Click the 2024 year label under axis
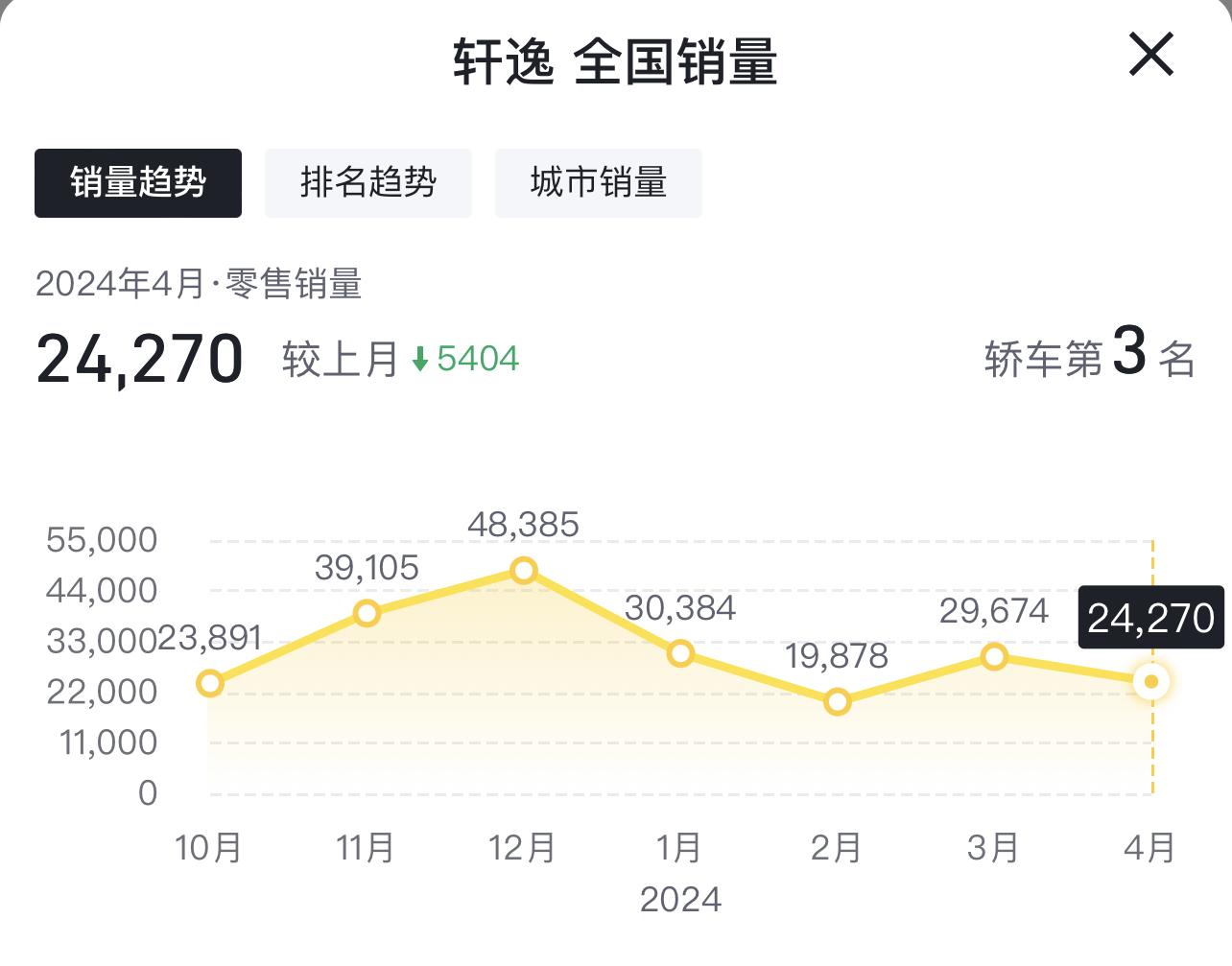This screenshot has width=1232, height=966. [x=680, y=900]
